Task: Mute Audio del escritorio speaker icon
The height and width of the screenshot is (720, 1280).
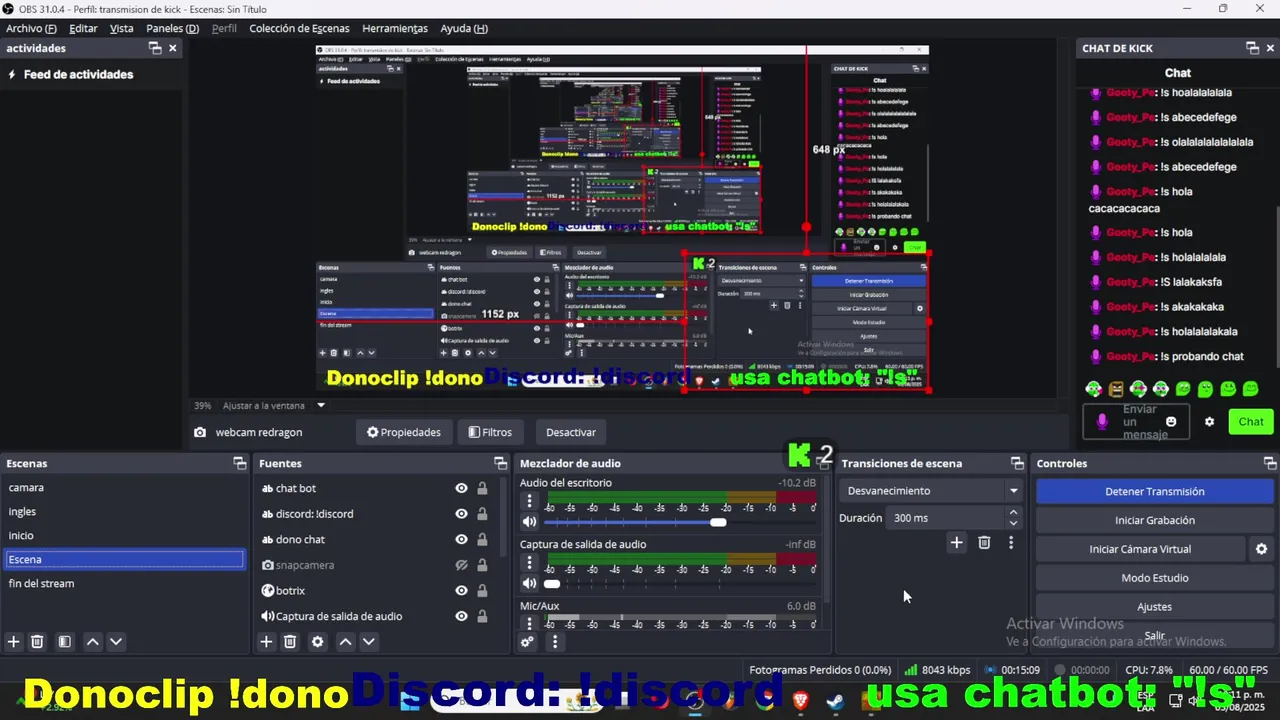Action: tap(530, 522)
